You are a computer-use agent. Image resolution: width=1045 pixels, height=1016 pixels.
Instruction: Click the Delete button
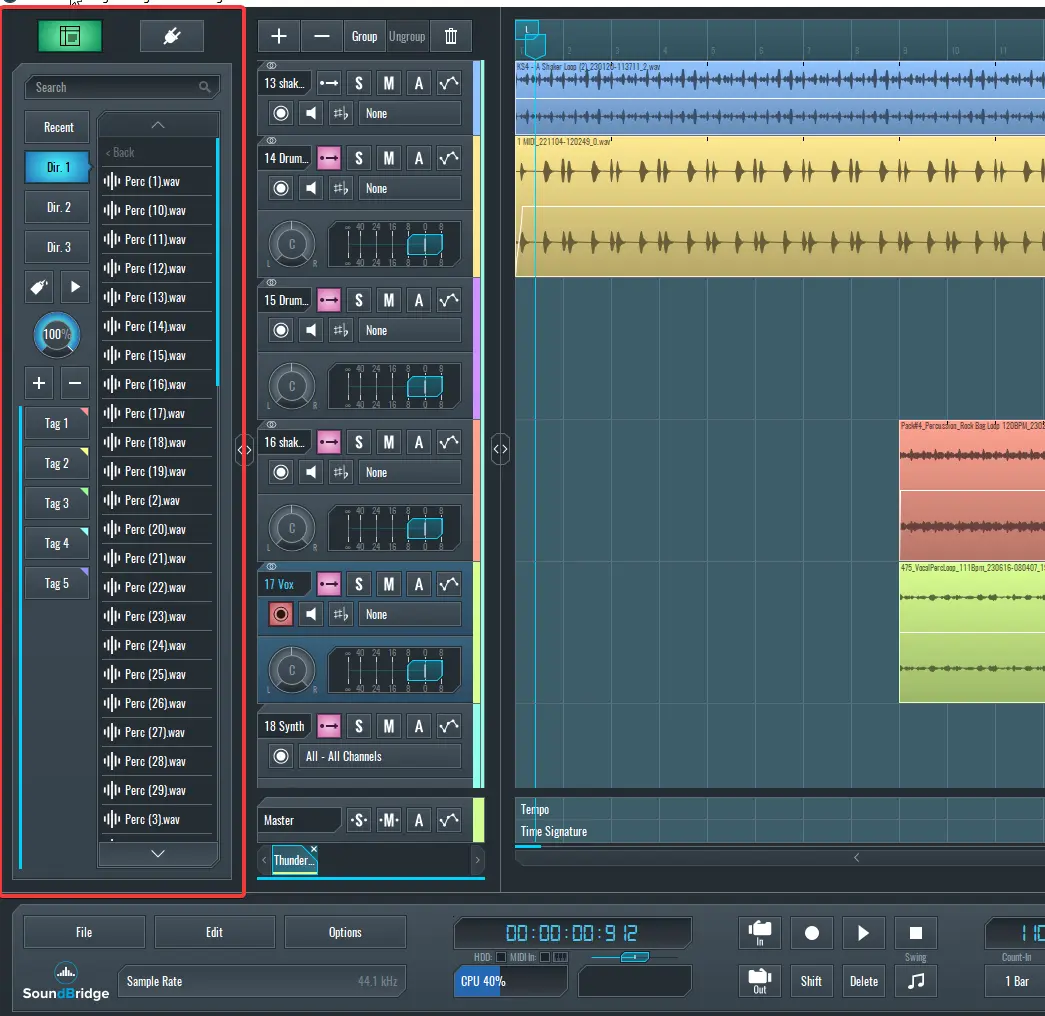pos(863,981)
